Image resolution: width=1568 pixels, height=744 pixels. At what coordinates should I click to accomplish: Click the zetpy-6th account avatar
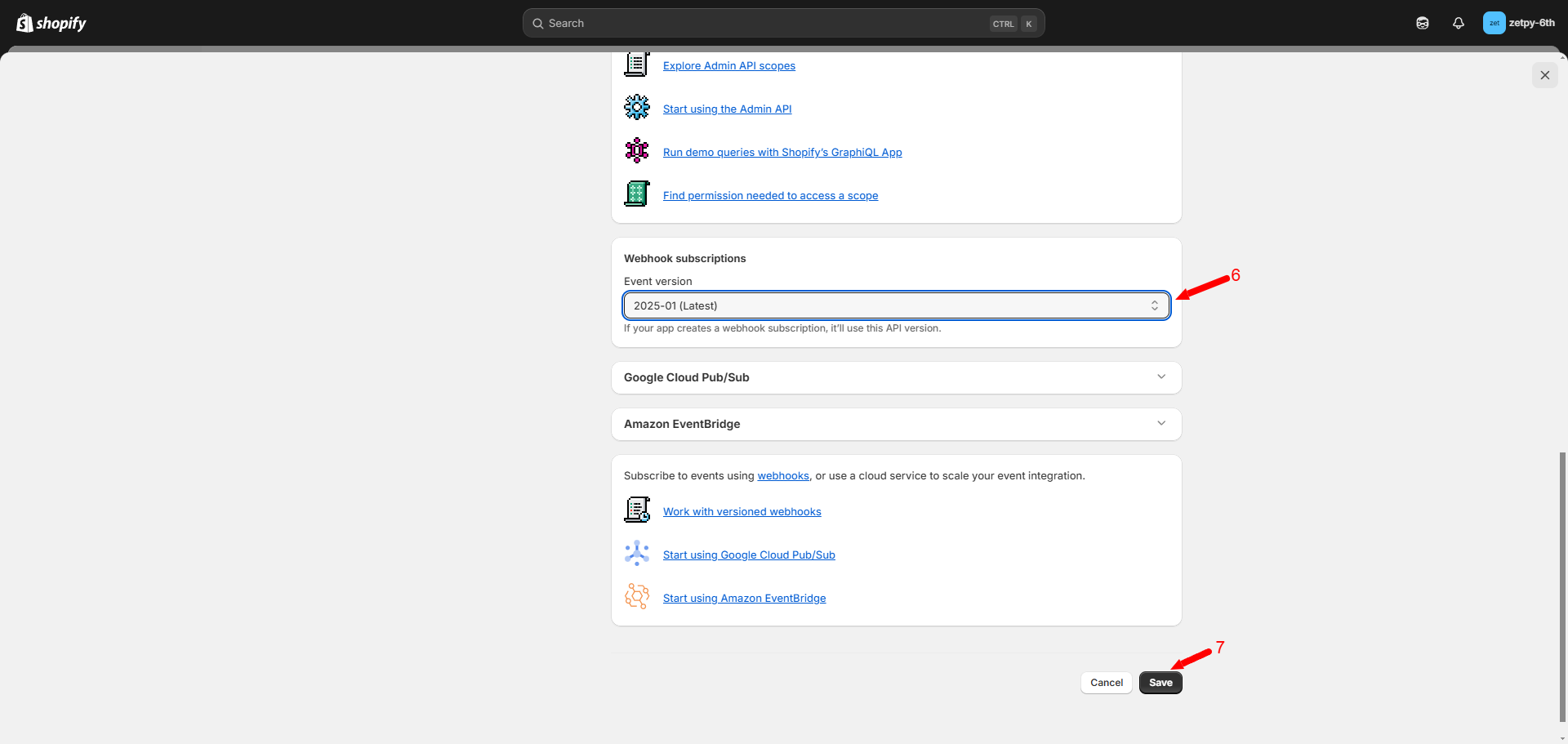(1494, 23)
